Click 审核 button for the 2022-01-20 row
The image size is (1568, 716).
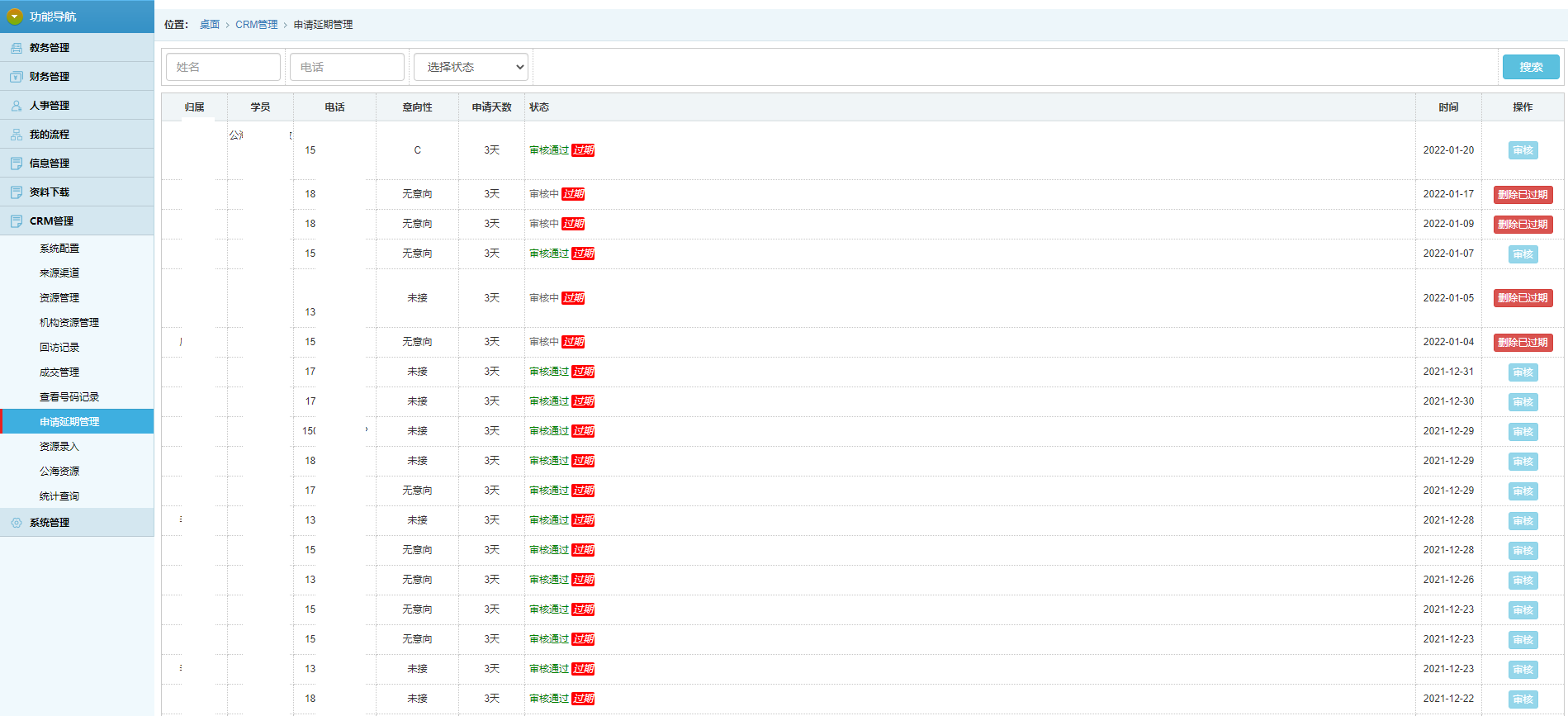pos(1523,150)
